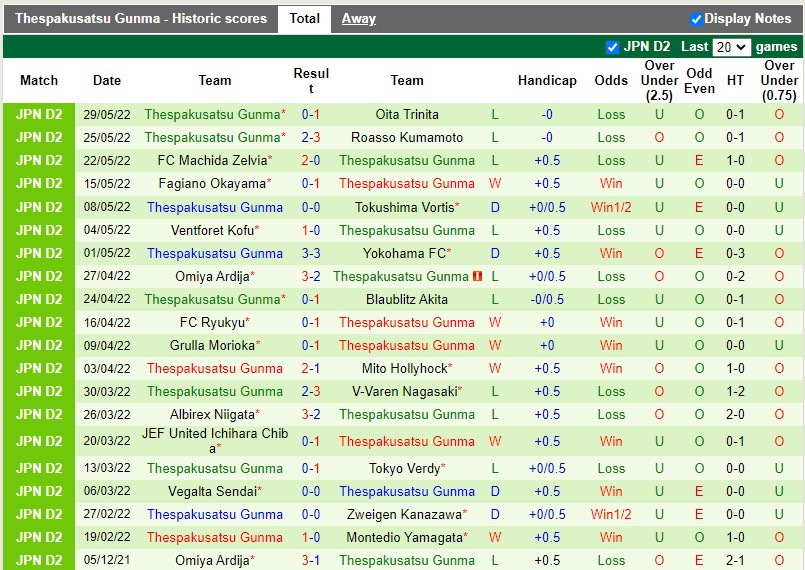Open the Last 20 games dropdown

[x=731, y=47]
